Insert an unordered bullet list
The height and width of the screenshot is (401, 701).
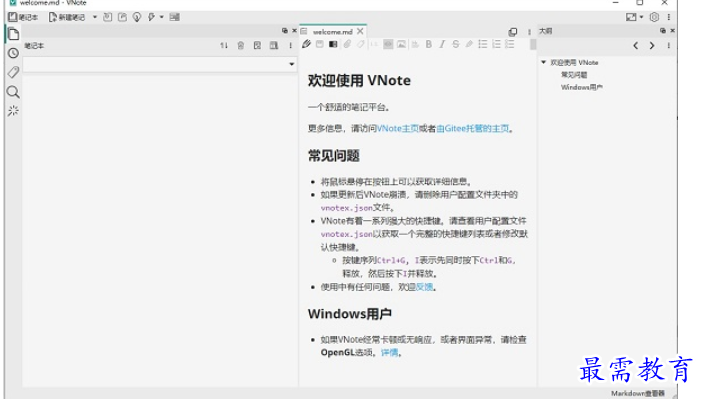(x=483, y=44)
